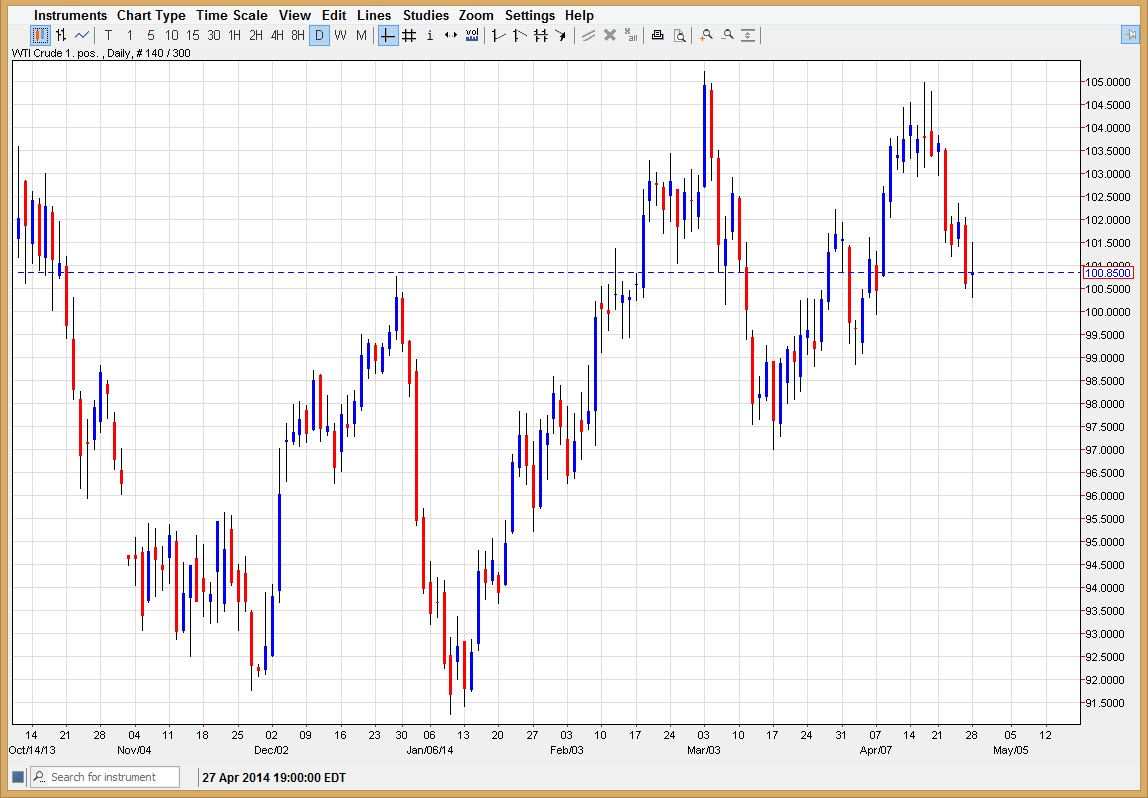Show volume using the vol icon
1148x798 pixels.
(x=472, y=35)
